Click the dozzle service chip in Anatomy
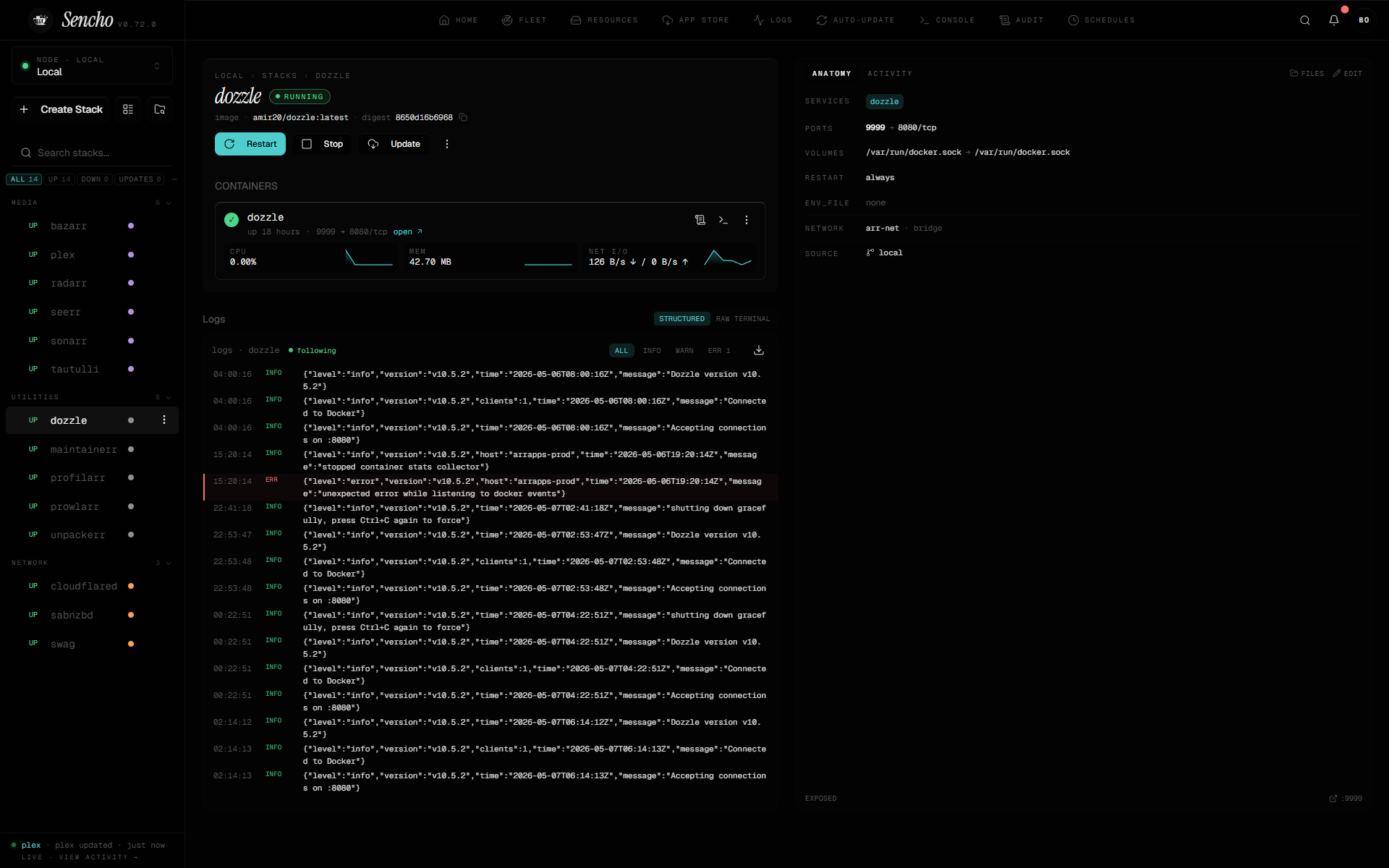 click(884, 102)
